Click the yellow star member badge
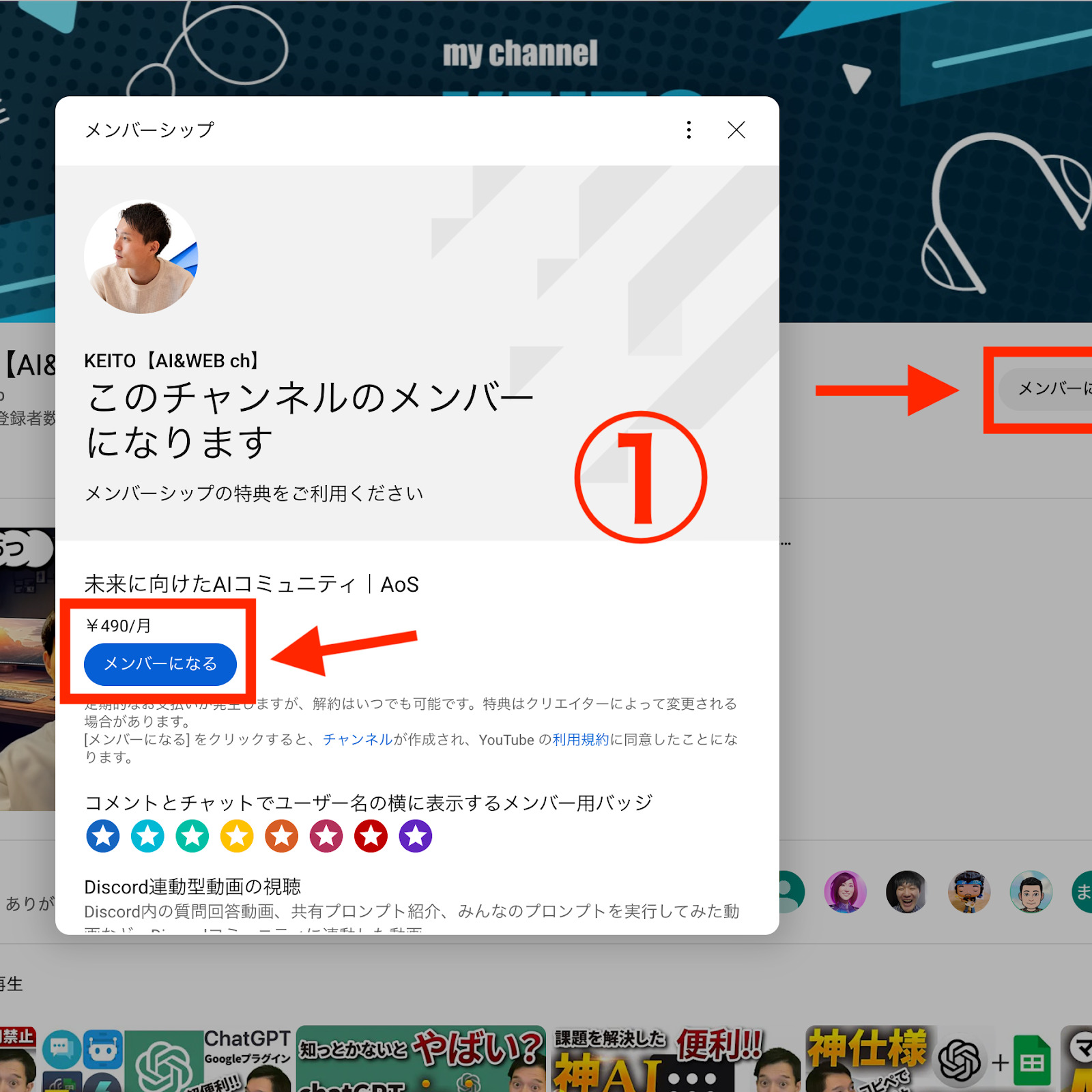1092x1092 pixels. click(x=237, y=836)
